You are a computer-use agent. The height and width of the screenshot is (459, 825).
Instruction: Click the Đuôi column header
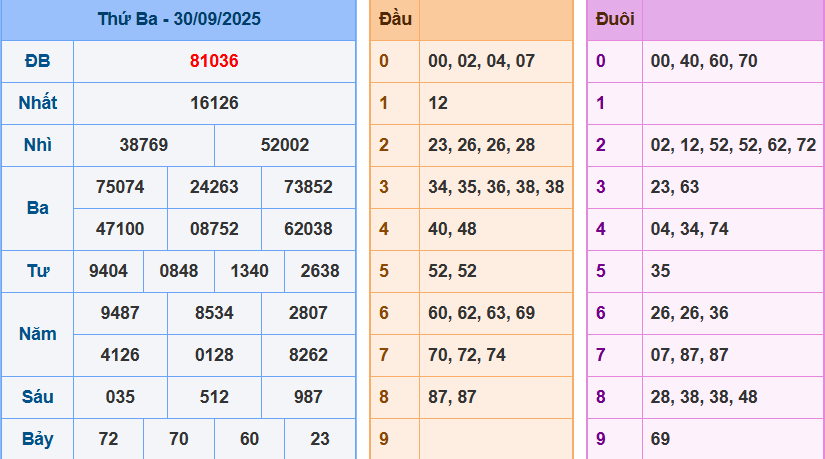[x=614, y=19]
